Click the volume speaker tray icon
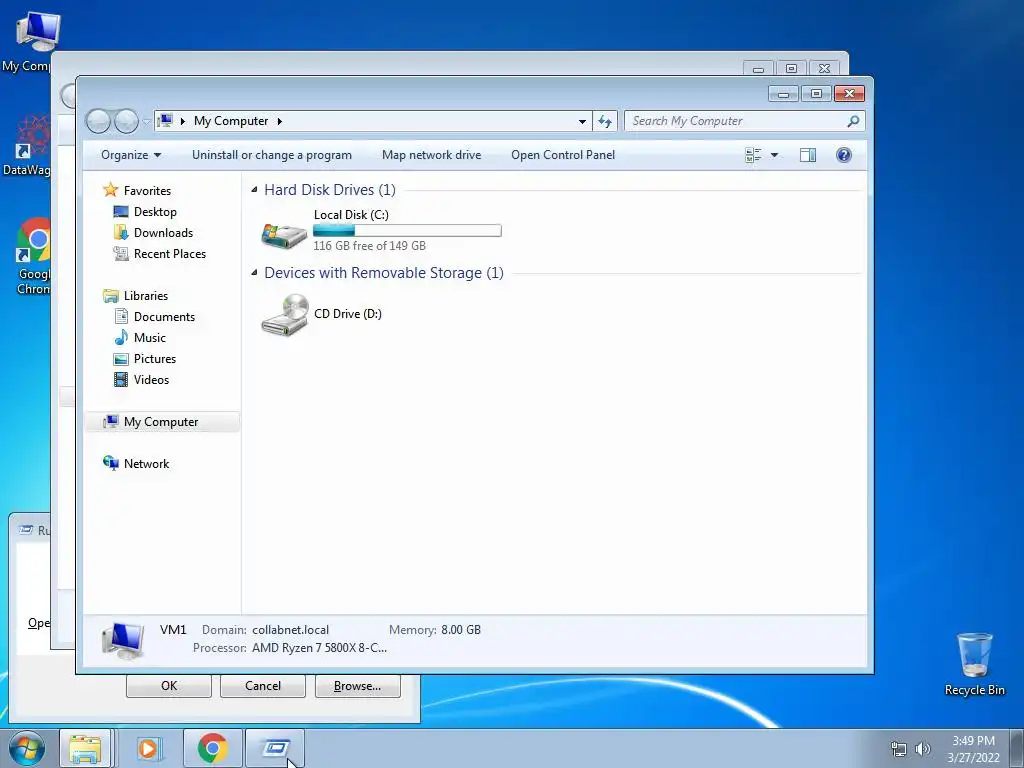 (923, 749)
